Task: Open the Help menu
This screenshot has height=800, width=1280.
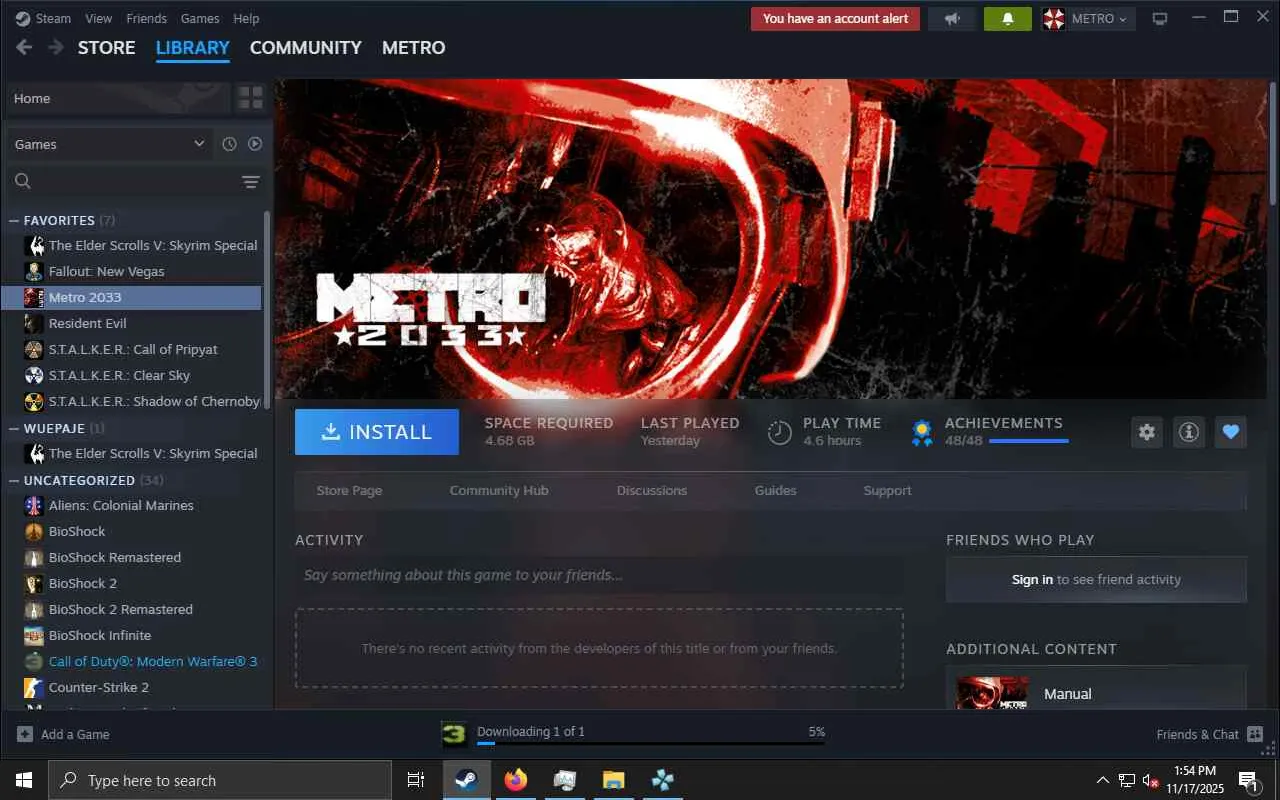Action: tap(246, 18)
